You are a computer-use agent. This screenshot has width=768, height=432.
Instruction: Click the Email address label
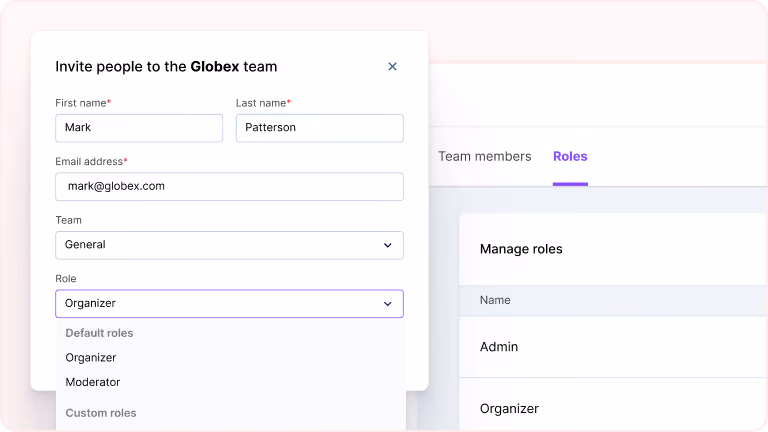(91, 162)
